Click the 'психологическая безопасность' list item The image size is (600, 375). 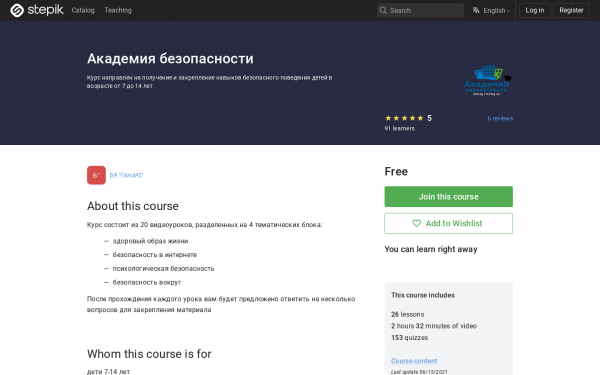(x=163, y=269)
